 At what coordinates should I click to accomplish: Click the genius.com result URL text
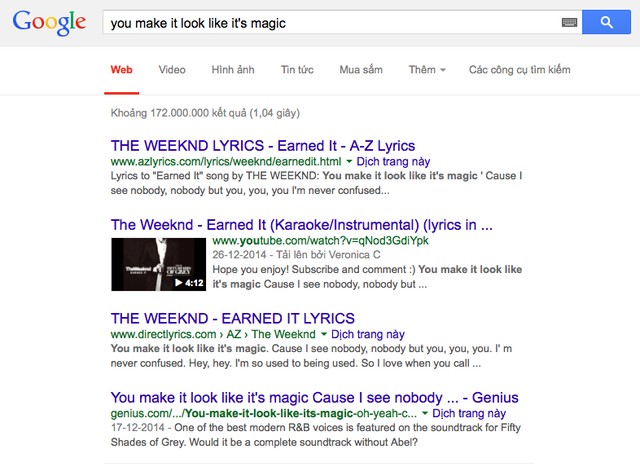[264, 414]
